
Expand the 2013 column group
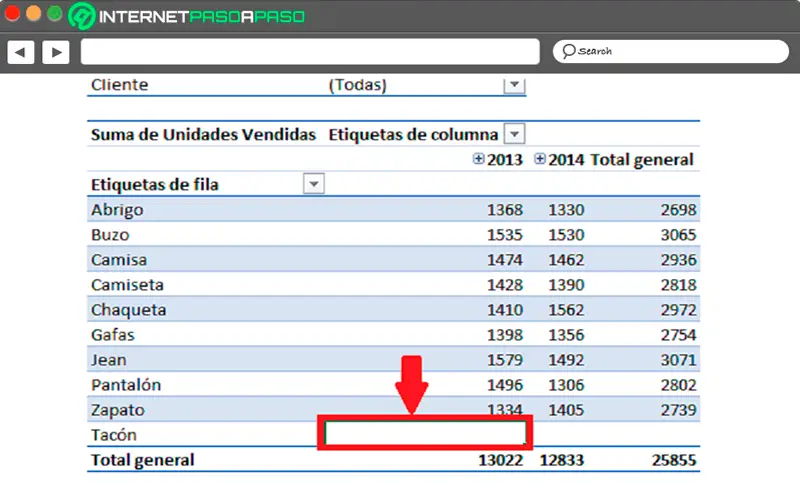[478, 159]
